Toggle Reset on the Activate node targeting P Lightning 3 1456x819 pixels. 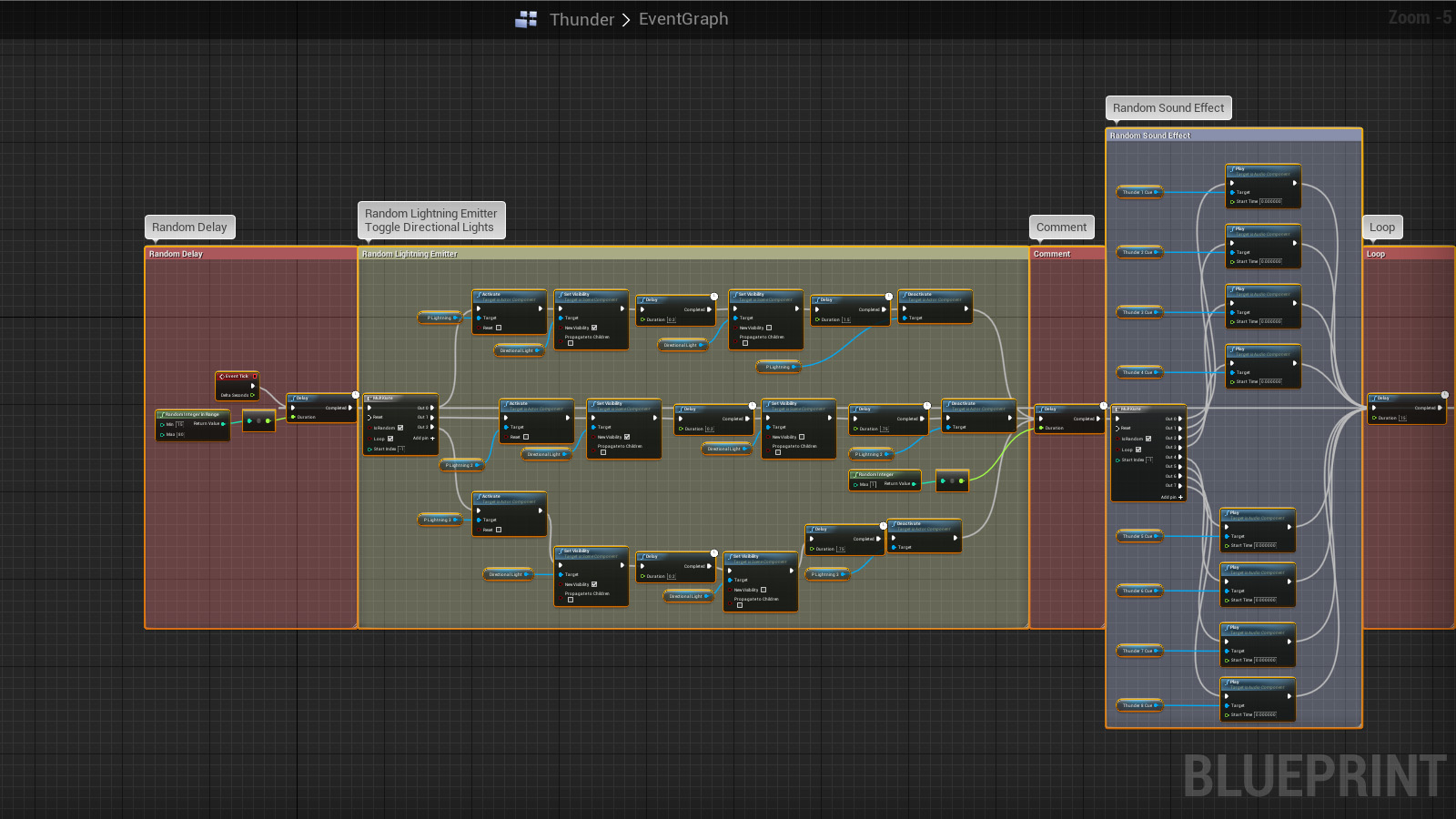point(499,530)
